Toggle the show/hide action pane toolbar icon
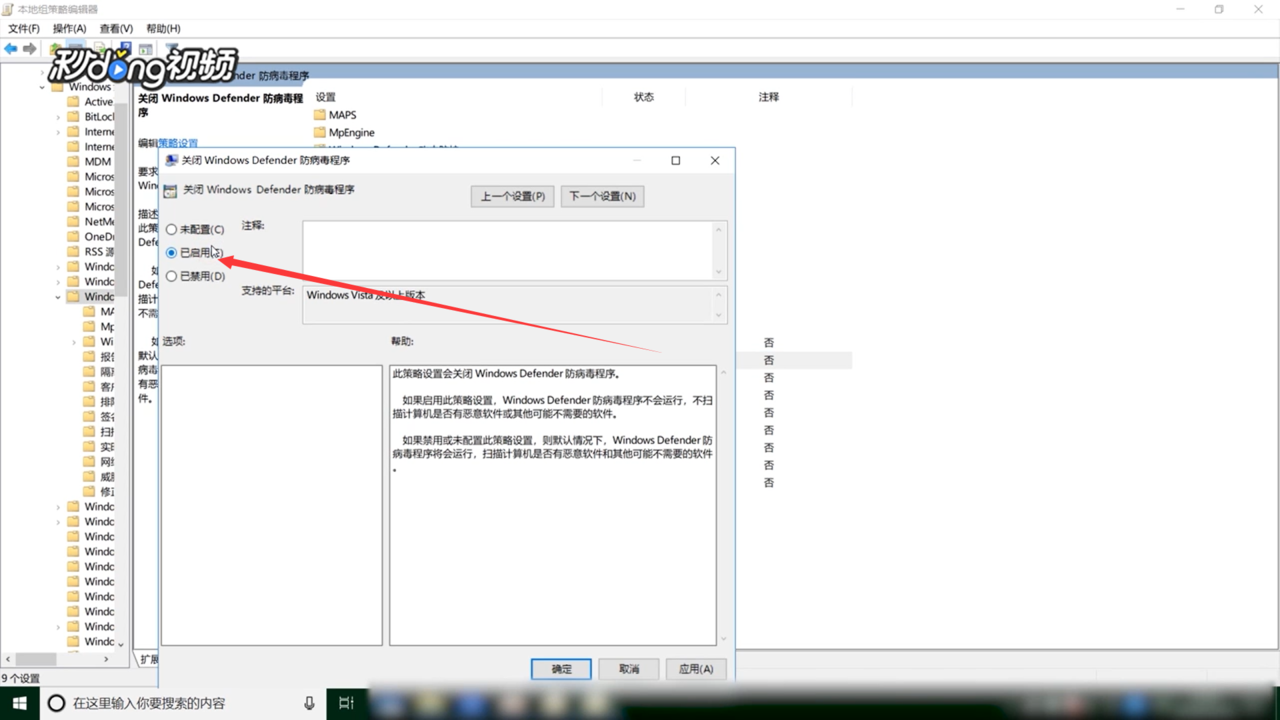This screenshot has width=1280, height=720. [146, 49]
